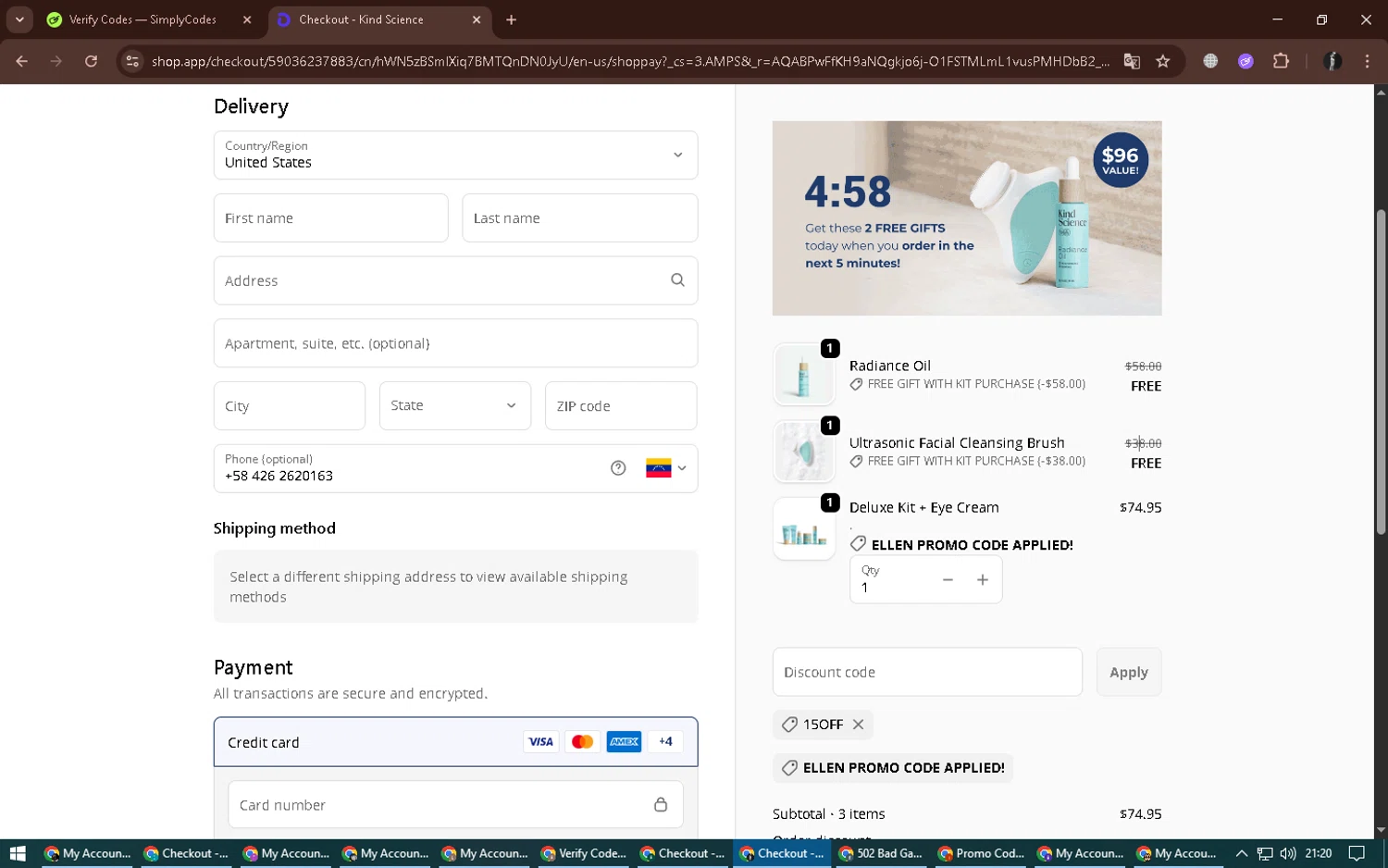Open the State dropdown
The image size is (1388, 868).
455,405
